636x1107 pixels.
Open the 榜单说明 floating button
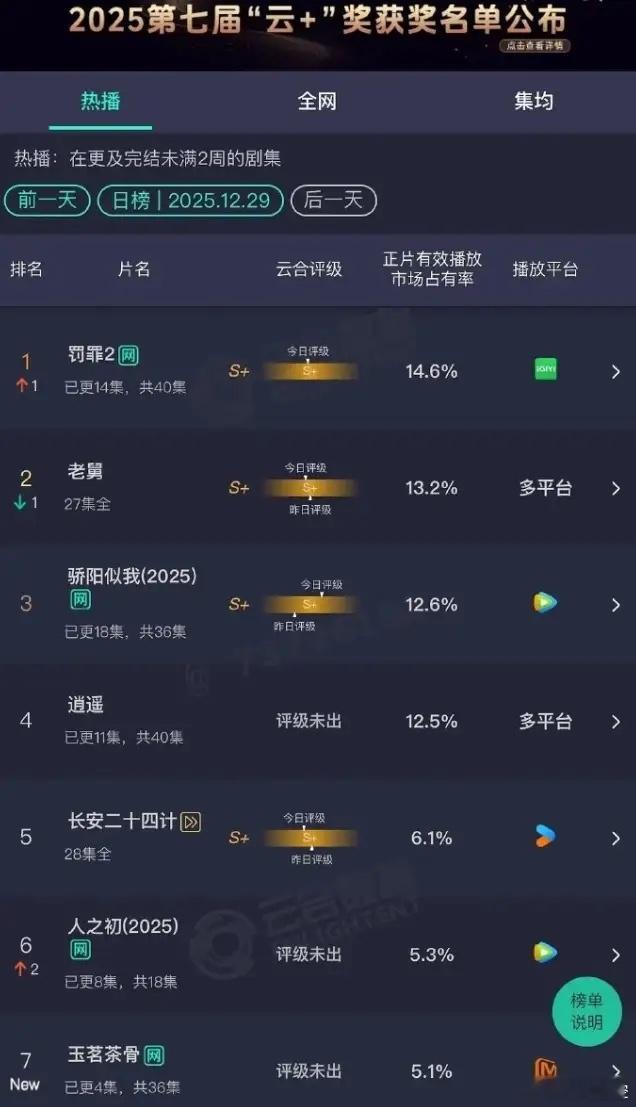click(587, 1012)
